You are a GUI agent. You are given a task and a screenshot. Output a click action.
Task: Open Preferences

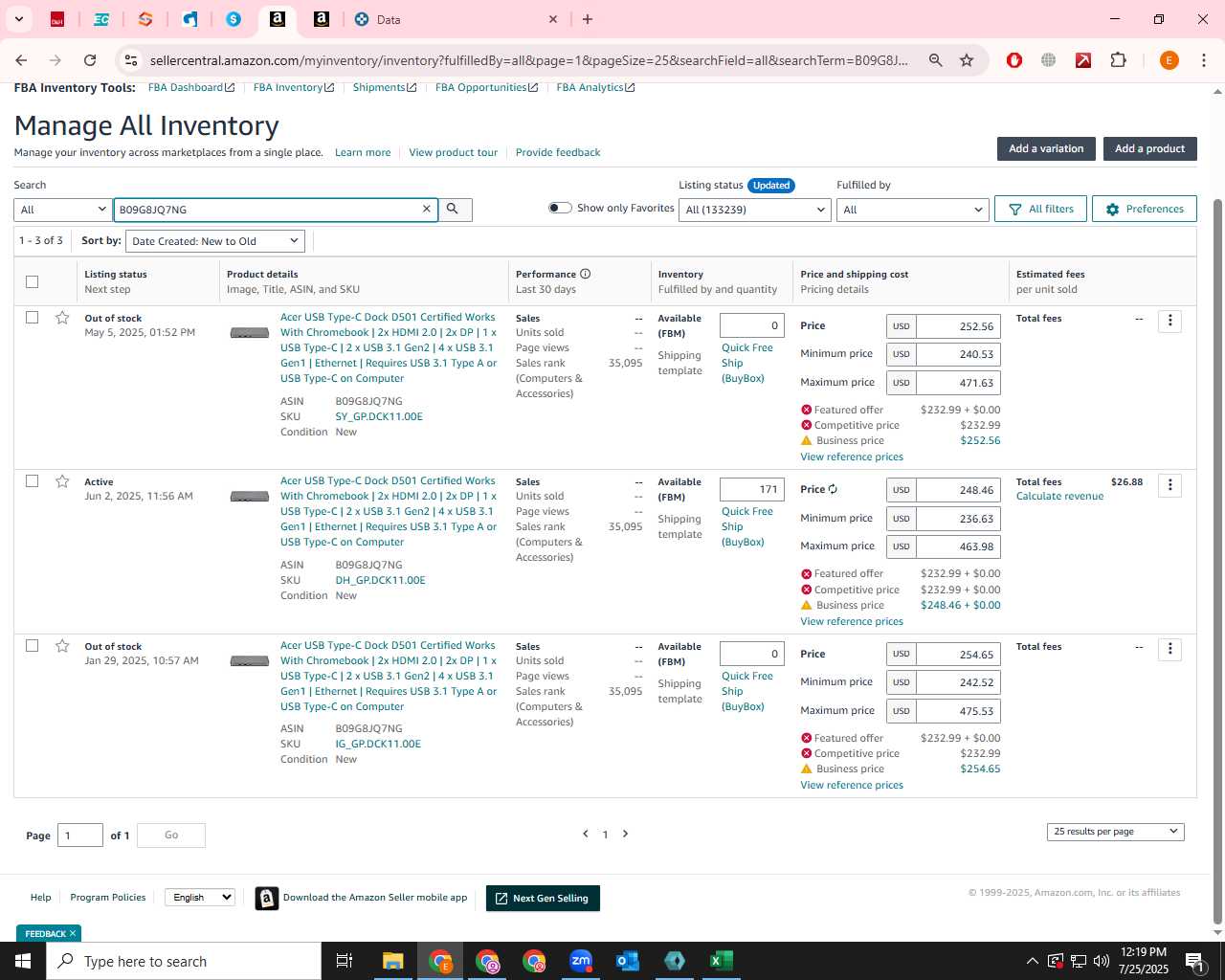1145,209
